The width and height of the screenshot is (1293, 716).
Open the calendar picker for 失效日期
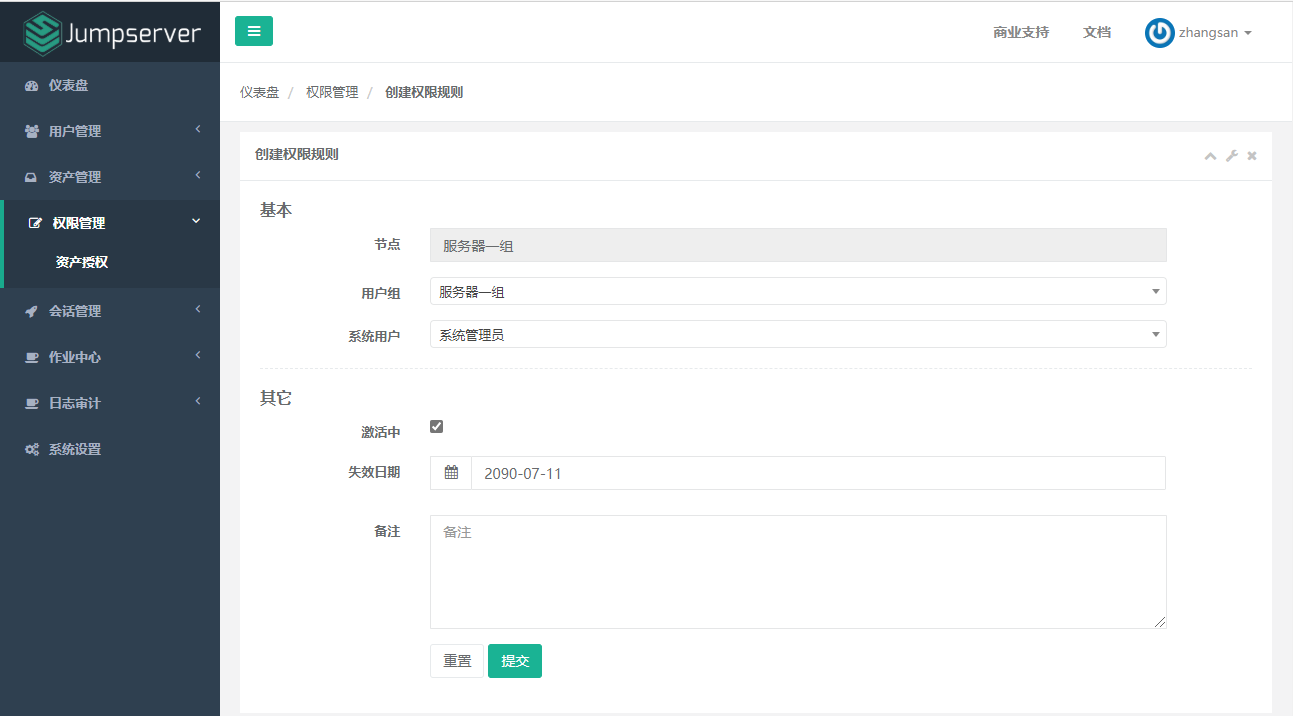[x=450, y=472]
